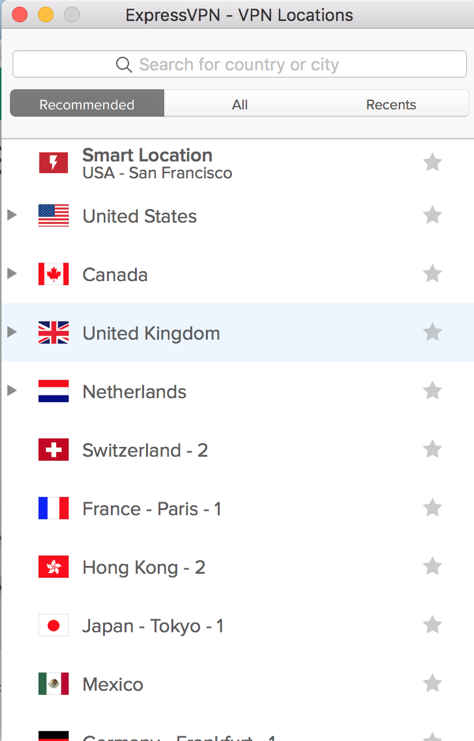Click the Hong Kong flag icon
474x741 pixels.
(53, 567)
